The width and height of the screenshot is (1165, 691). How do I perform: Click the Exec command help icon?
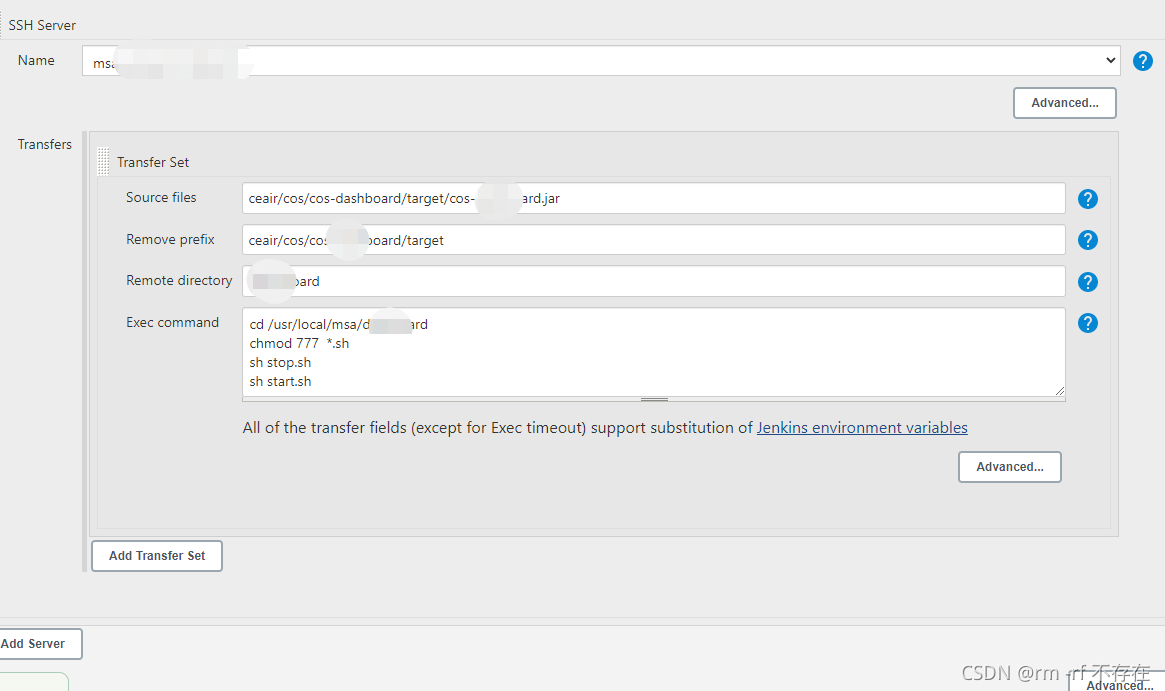(1087, 323)
